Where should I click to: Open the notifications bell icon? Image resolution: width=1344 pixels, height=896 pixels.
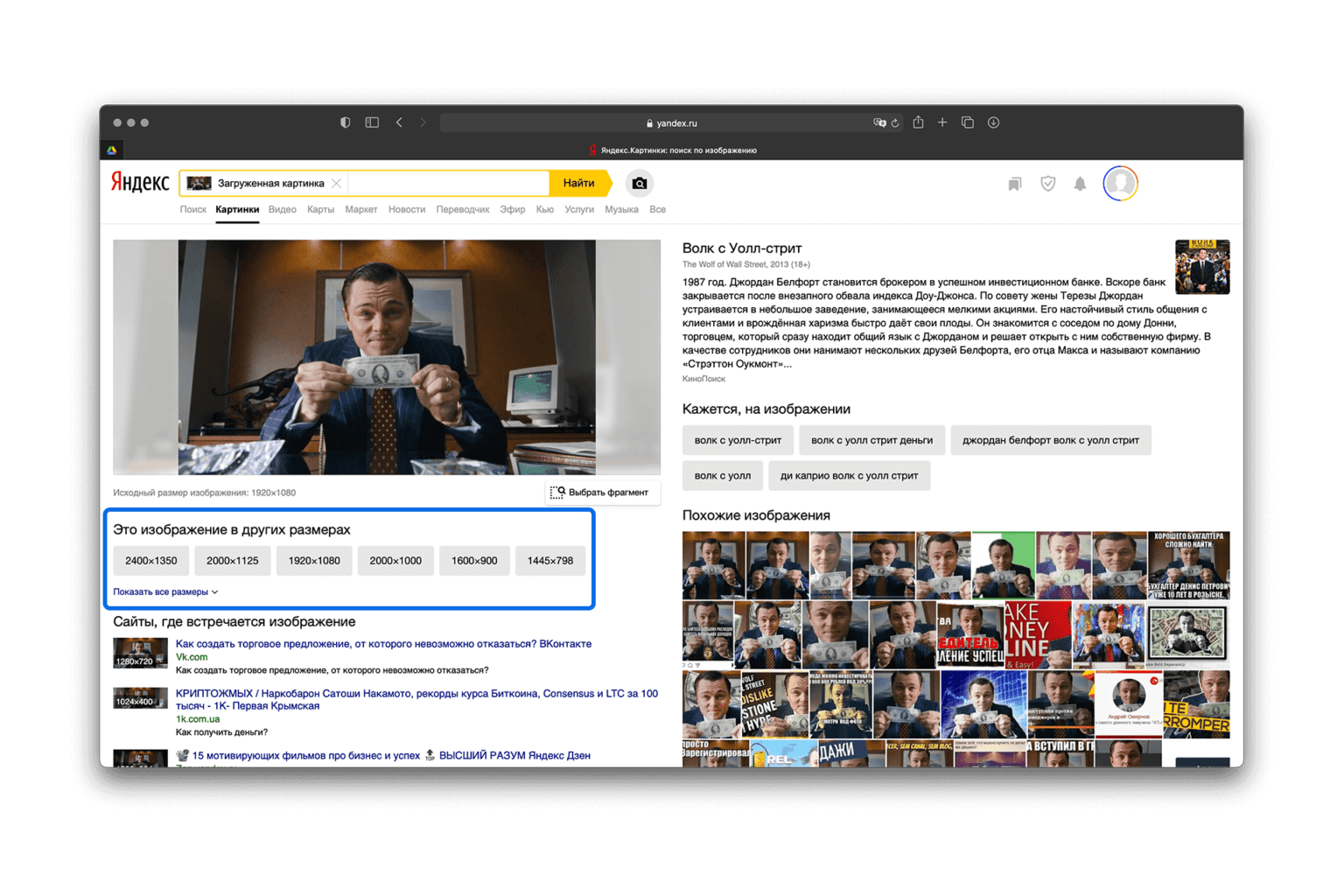(x=1081, y=184)
